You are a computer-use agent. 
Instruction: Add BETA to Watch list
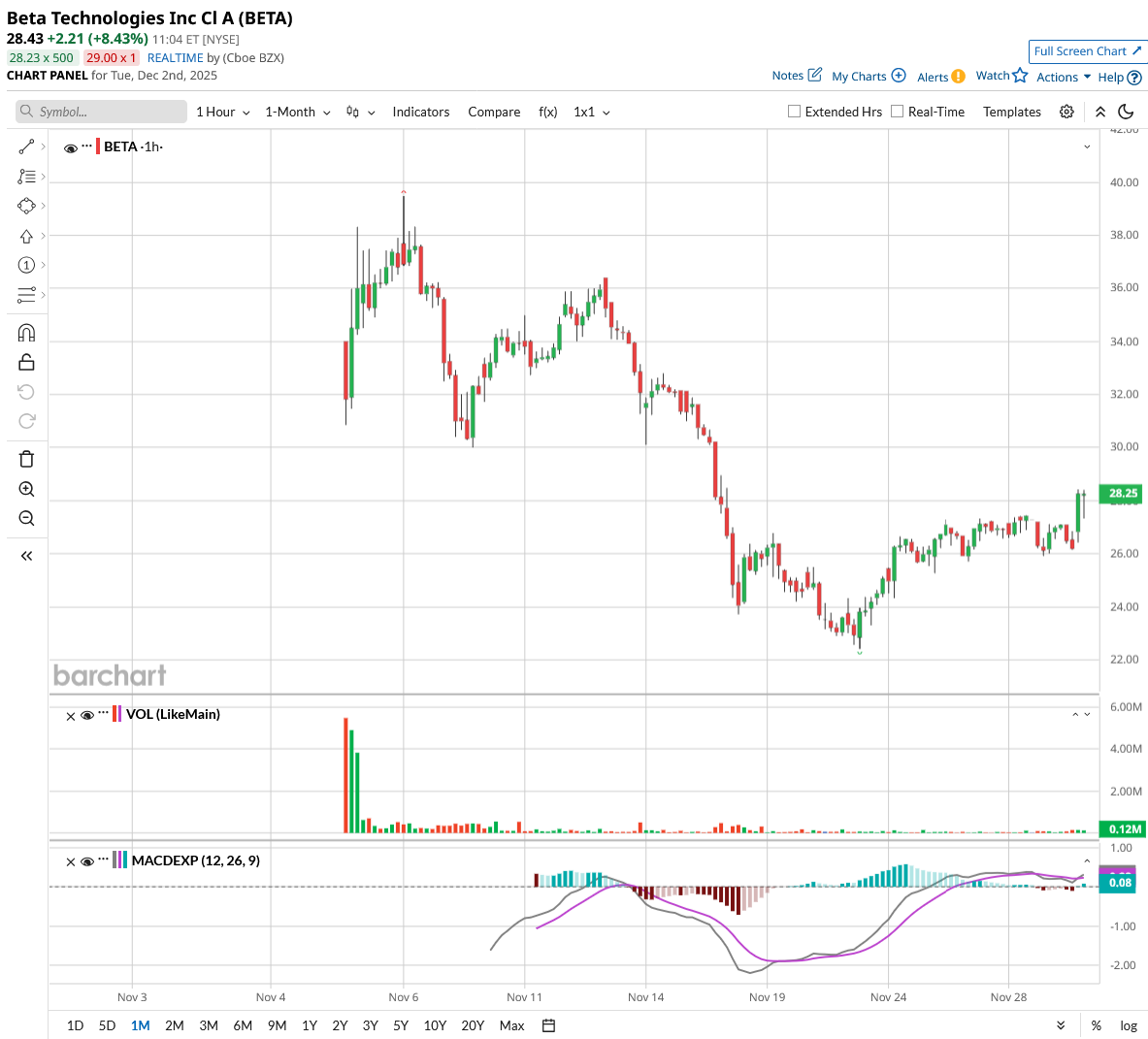1001,76
